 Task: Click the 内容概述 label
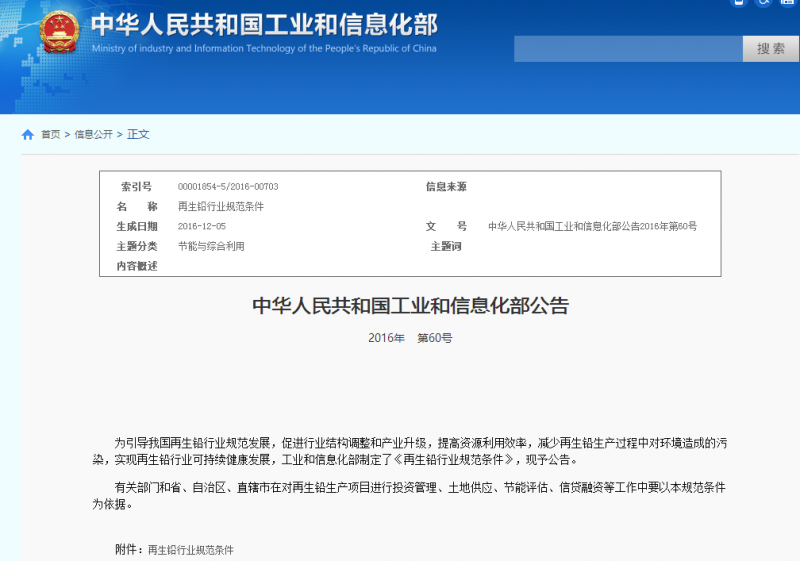pyautogui.click(x=137, y=266)
